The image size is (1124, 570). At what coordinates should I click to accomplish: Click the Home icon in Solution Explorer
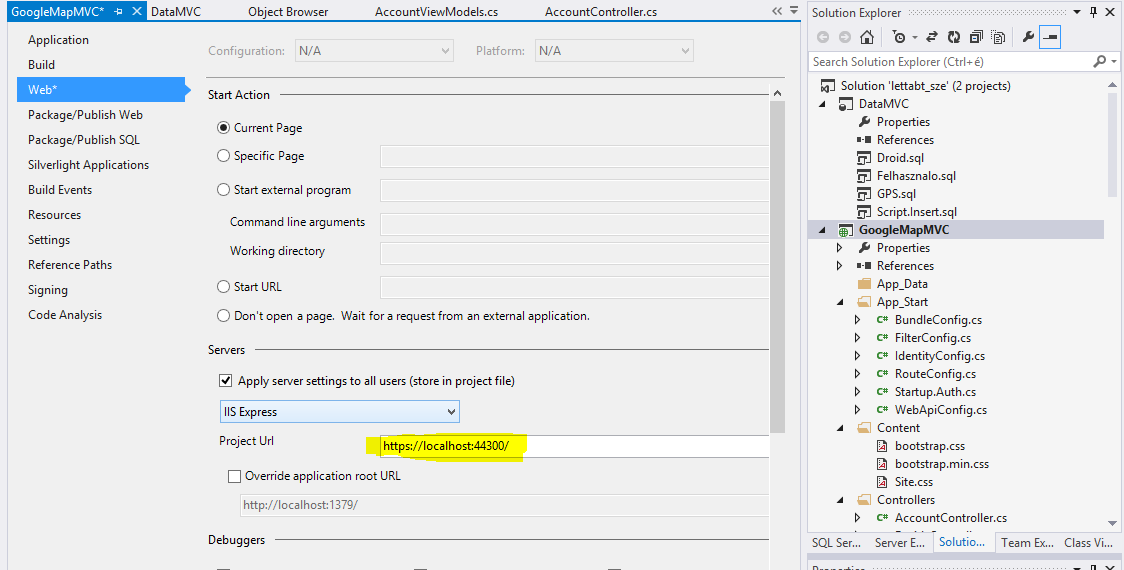click(867, 37)
